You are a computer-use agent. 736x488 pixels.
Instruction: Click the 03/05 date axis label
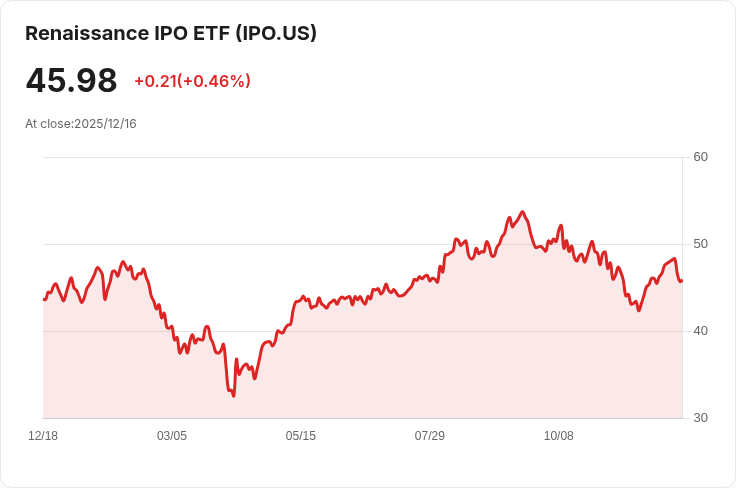172,436
